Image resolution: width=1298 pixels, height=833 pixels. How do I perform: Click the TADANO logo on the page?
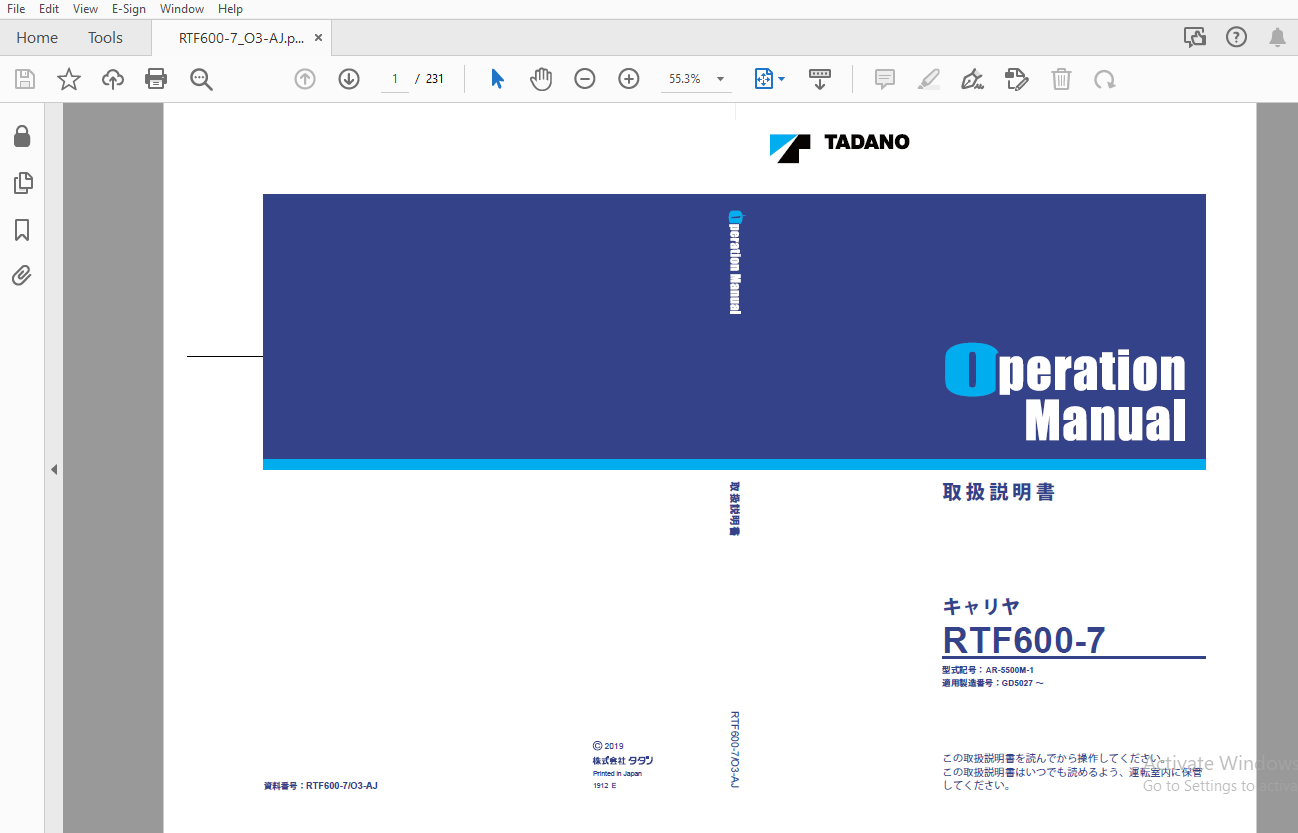click(840, 146)
